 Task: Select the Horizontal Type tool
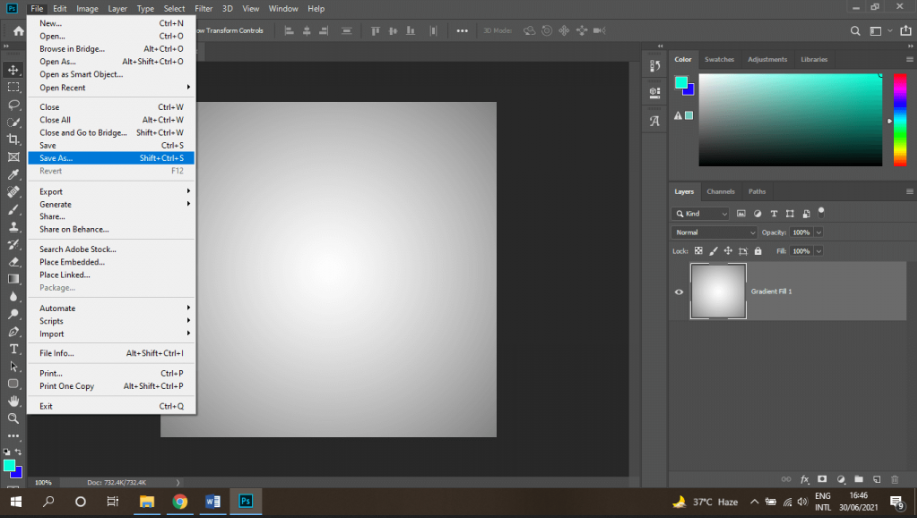13,349
